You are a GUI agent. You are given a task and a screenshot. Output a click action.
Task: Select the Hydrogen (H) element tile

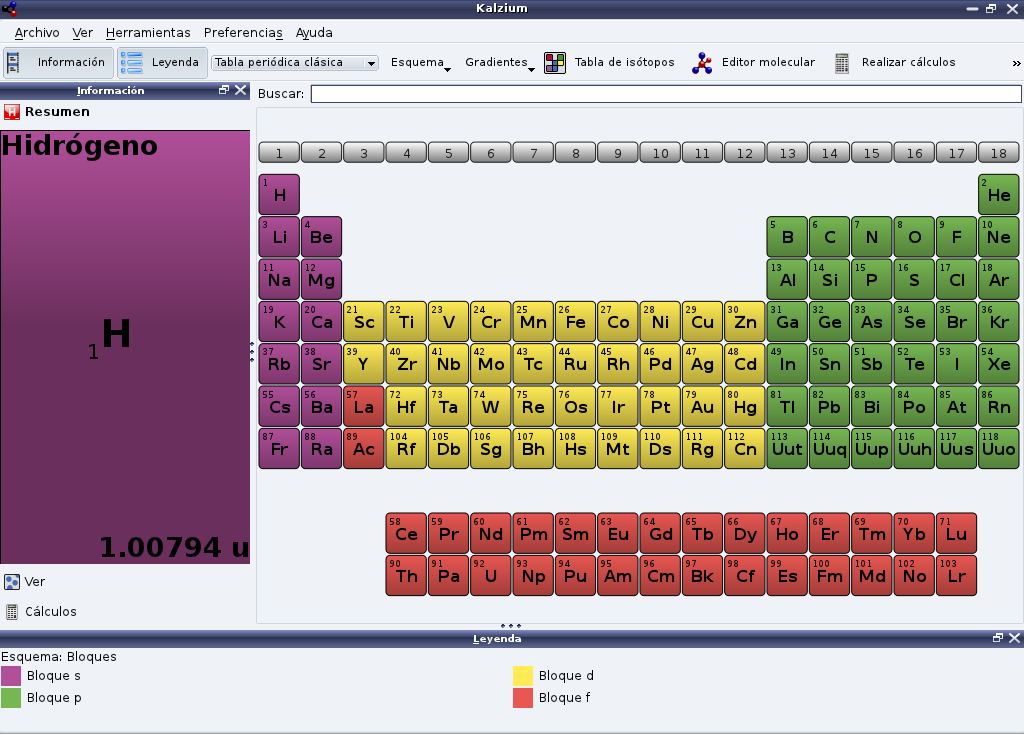(x=280, y=194)
